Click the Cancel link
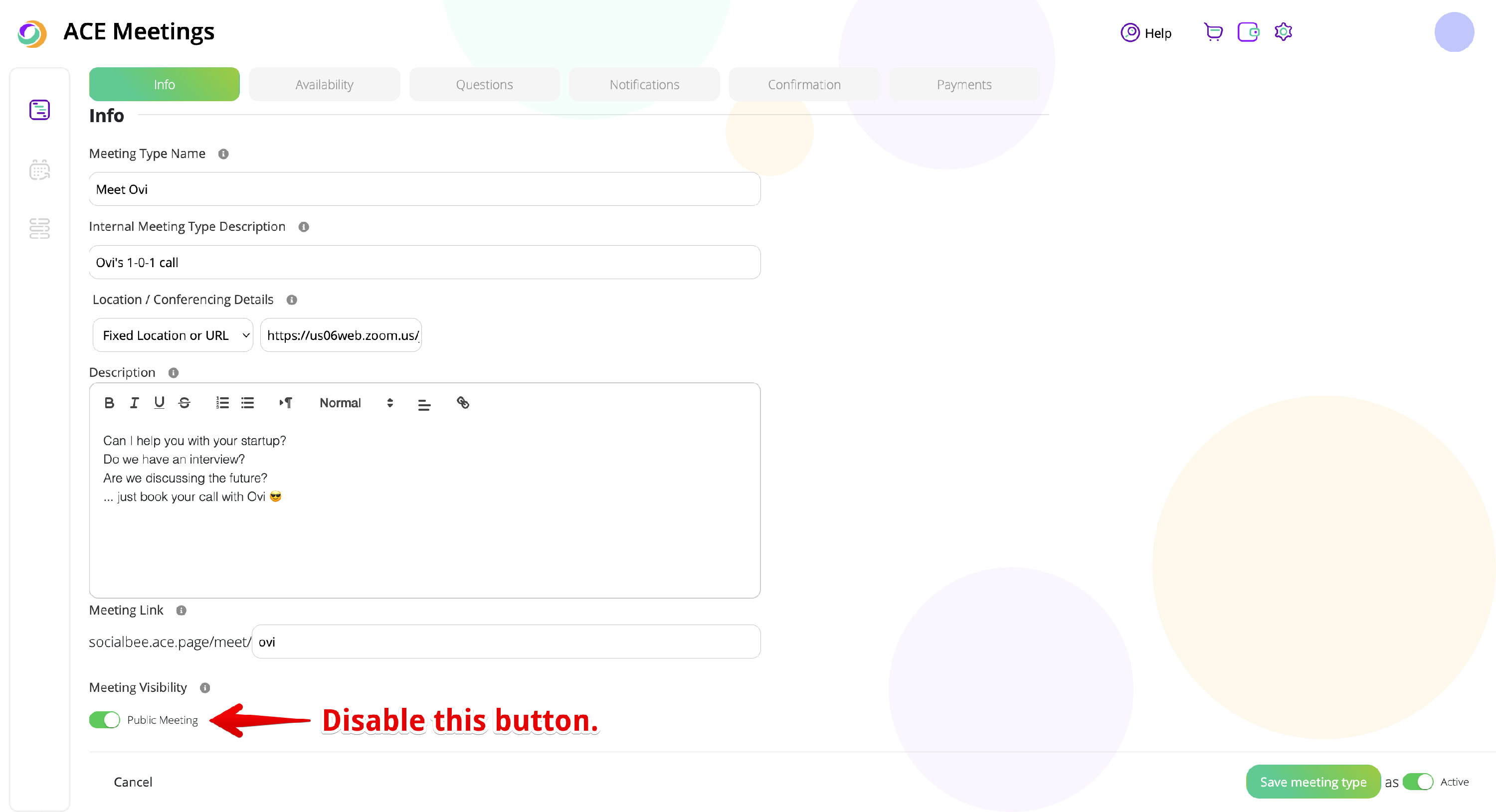 [x=133, y=782]
